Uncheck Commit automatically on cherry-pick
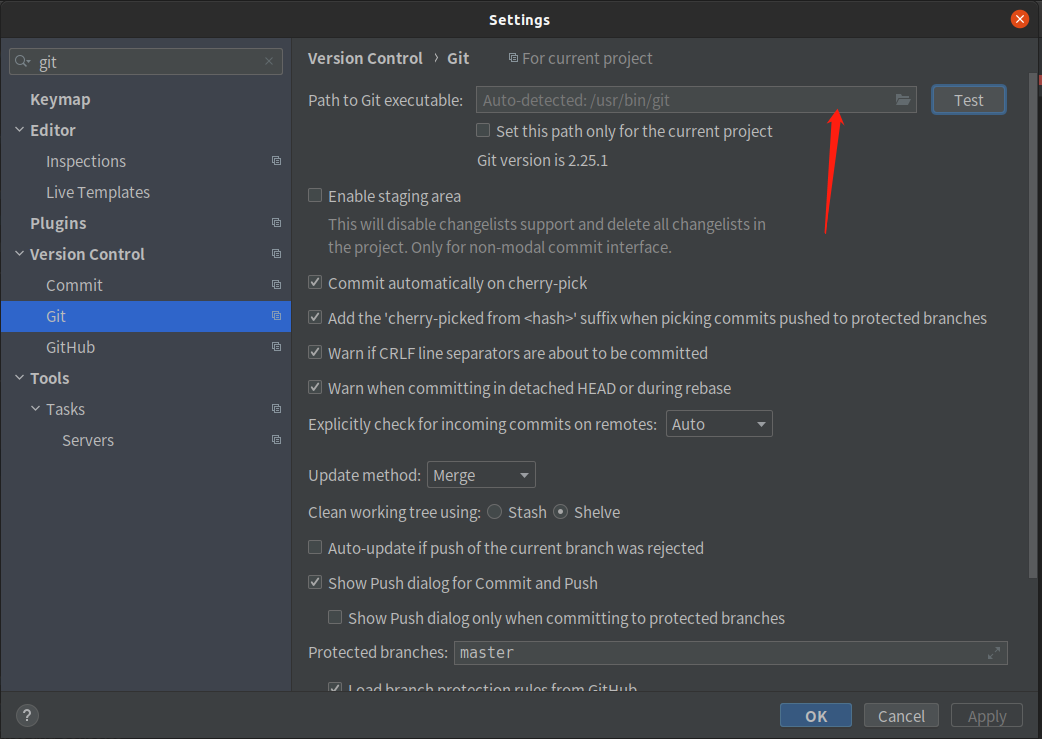The height and width of the screenshot is (739, 1042). (x=316, y=283)
